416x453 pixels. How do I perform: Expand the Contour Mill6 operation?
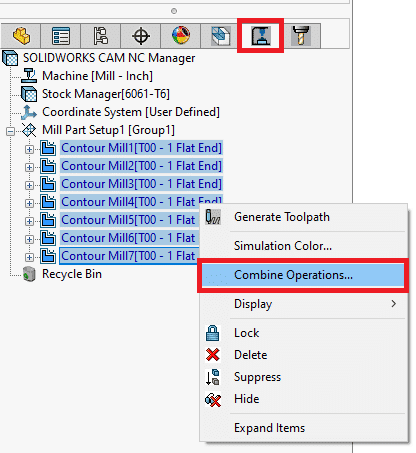point(29,239)
